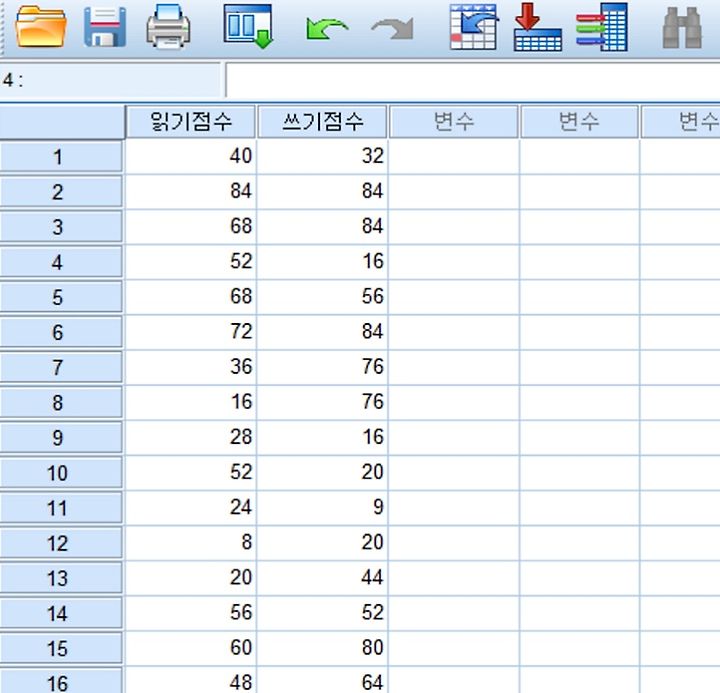720x693 pixels.
Task: Click 쓰기점수 cell 32 in row 1
Action: [x=322, y=157]
